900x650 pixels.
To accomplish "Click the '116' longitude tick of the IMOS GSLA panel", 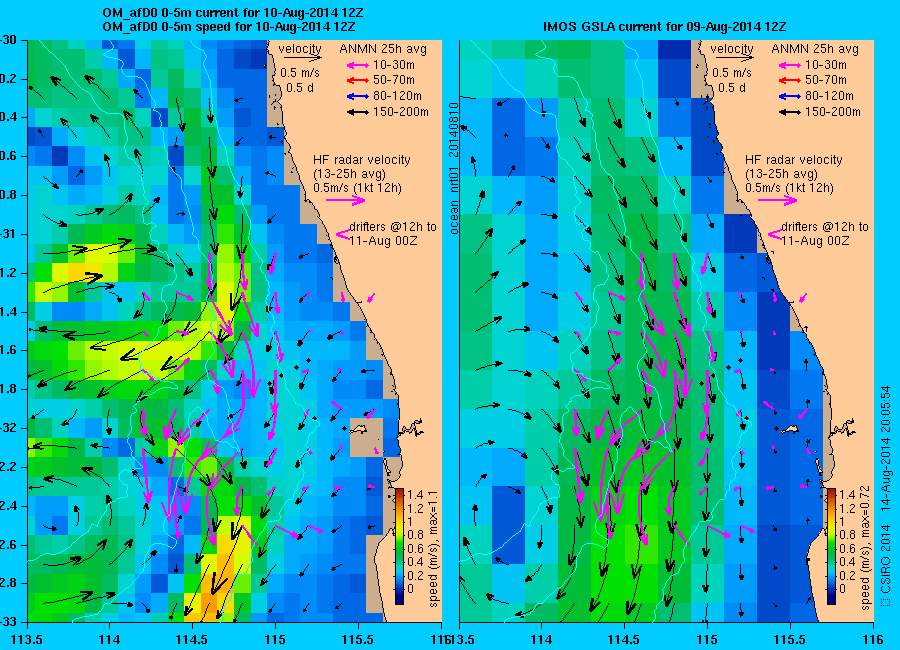I will click(x=873, y=639).
